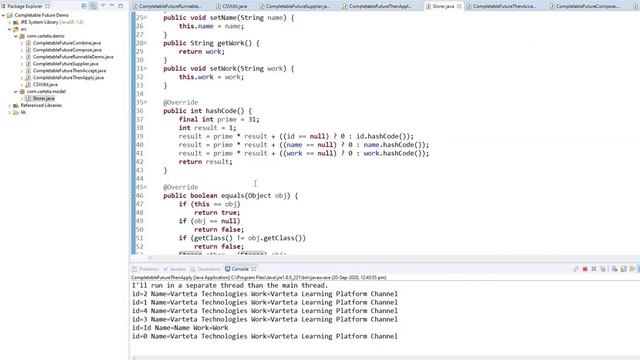The image size is (640, 360).
Task: Click the JRE System Library icon
Action: click(x=16, y=22)
